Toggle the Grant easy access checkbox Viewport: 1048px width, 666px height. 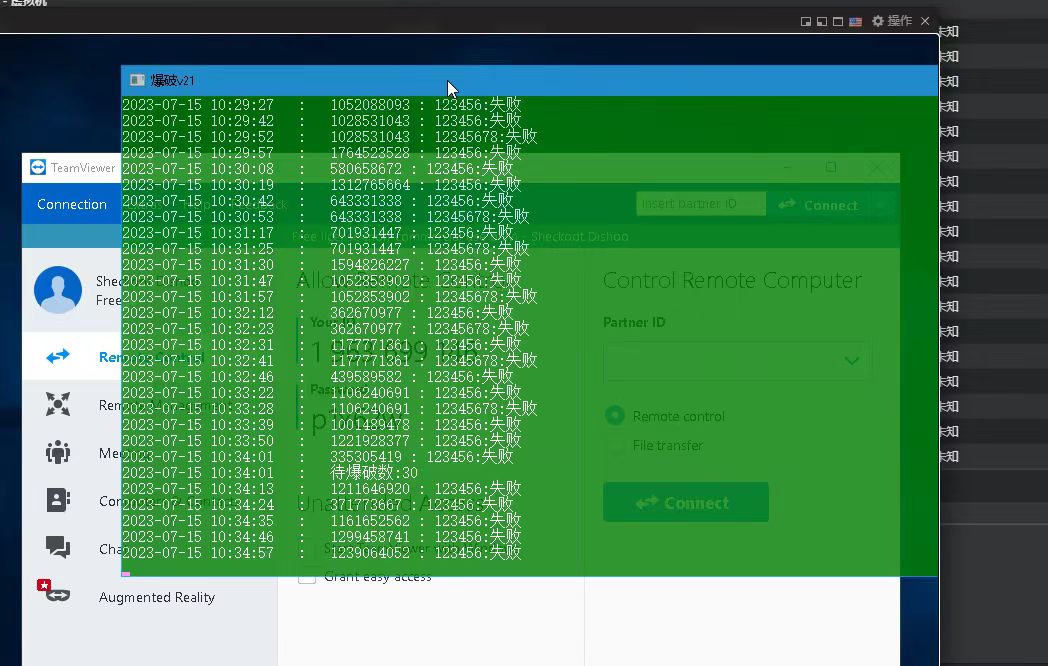[x=307, y=576]
